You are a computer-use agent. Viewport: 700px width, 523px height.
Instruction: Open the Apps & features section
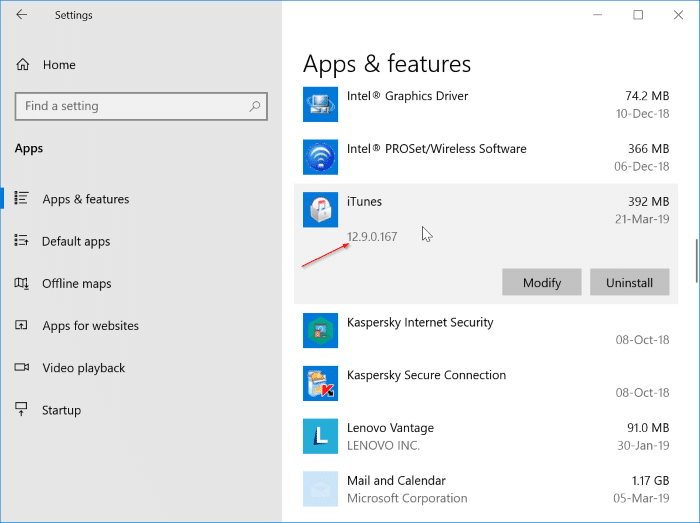86,199
